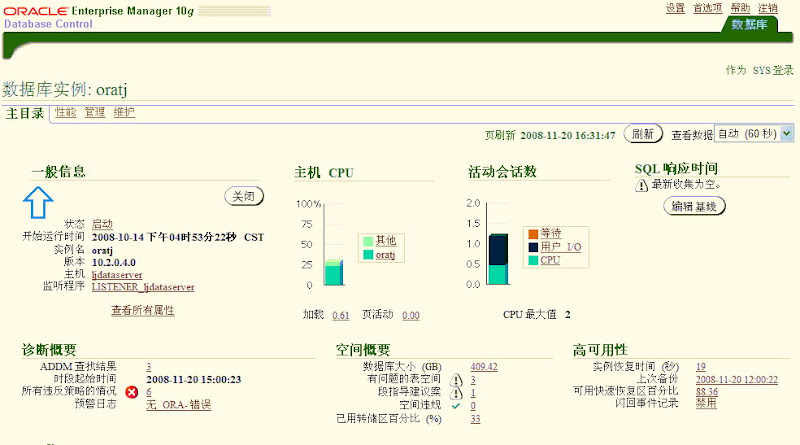The width and height of the screenshot is (800, 445).
Task: Open last backup 2008-11-20 12:00:22 link
Action: coord(737,380)
